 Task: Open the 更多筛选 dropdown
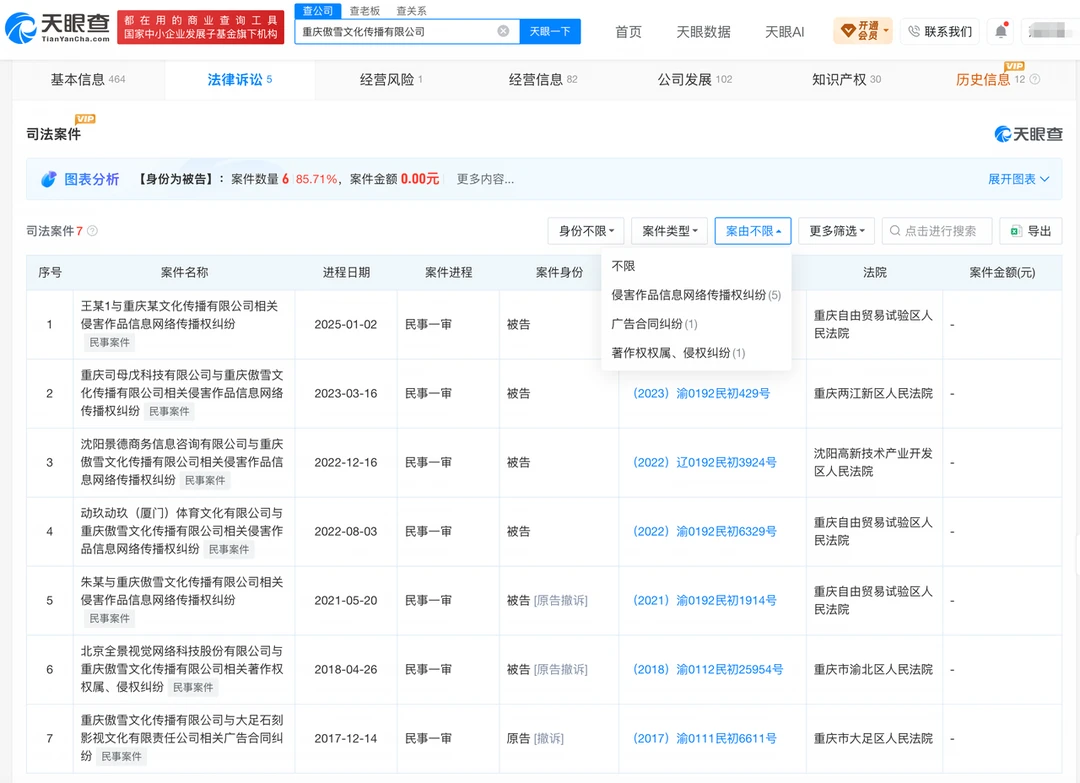click(x=836, y=231)
